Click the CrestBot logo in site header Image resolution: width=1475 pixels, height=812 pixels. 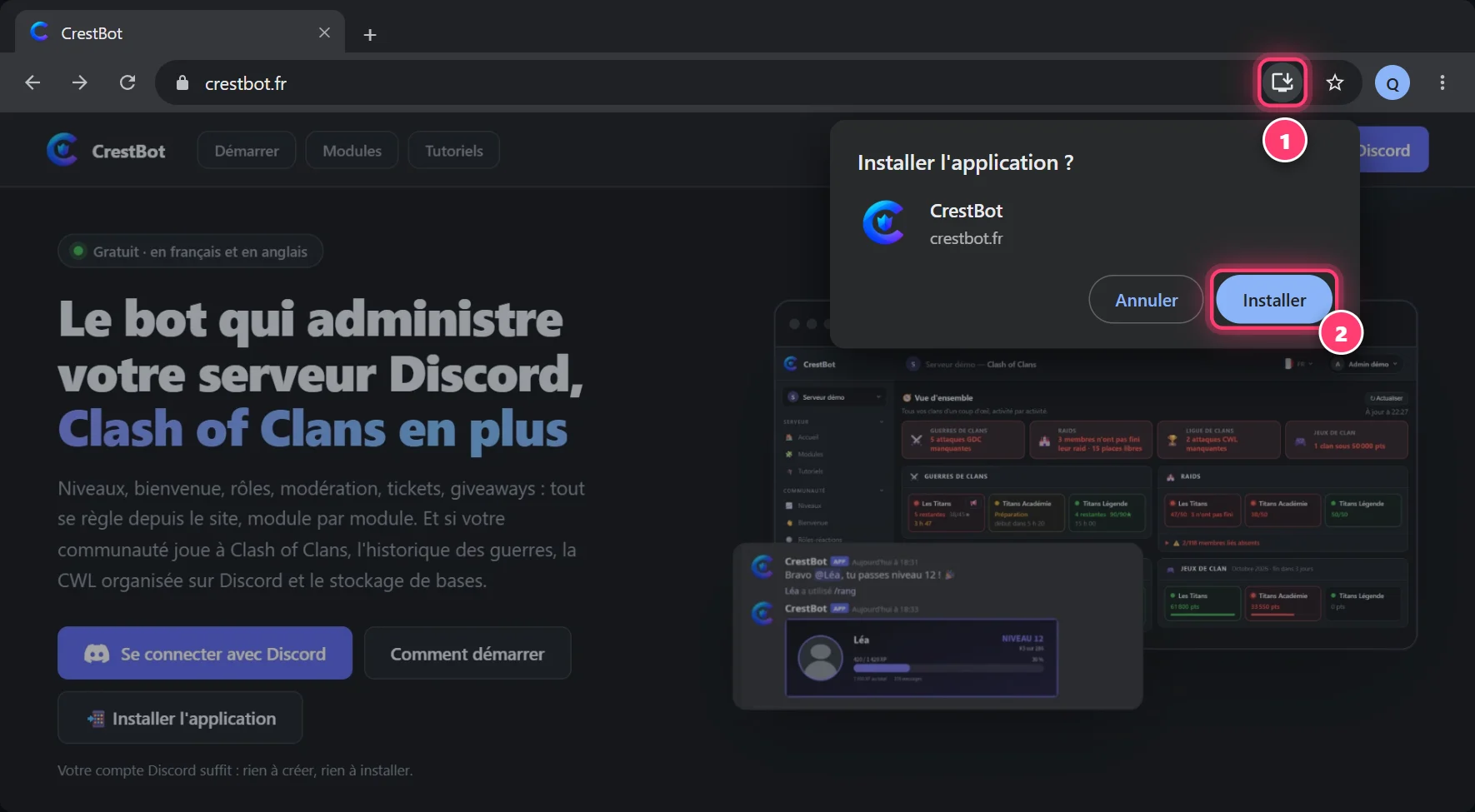pyautogui.click(x=62, y=150)
